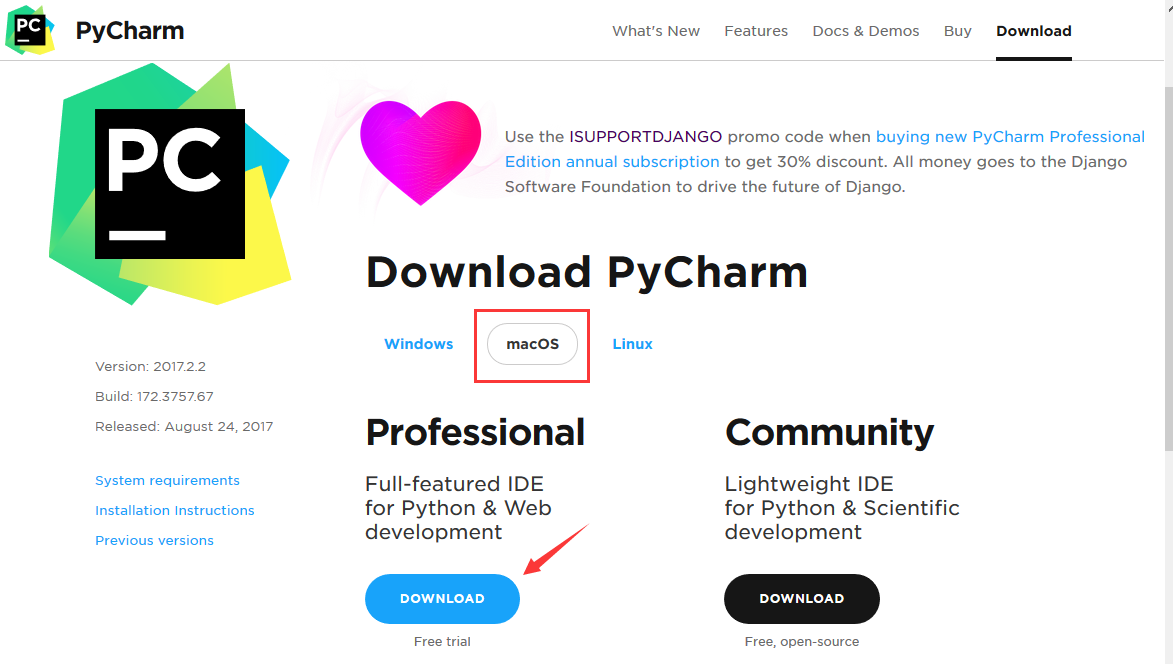Click the pink heart promo image
1173x664 pixels.
tap(420, 153)
